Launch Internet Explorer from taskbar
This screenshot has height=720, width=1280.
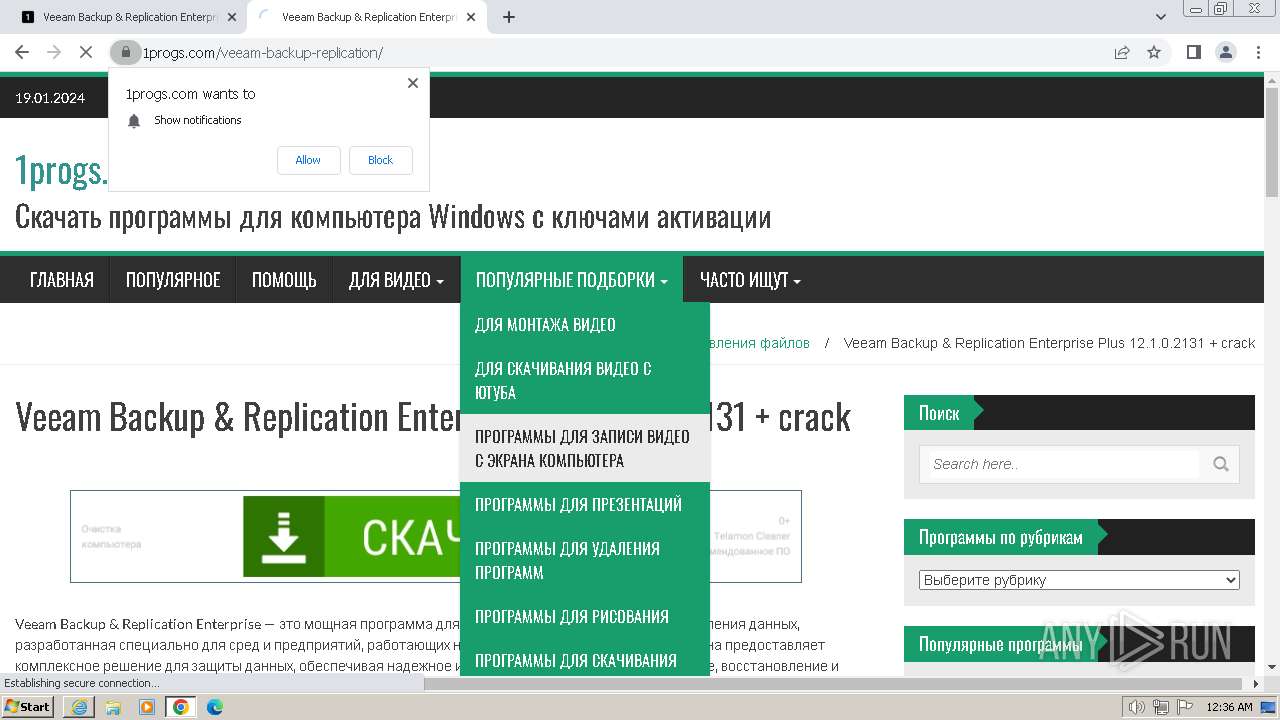(x=79, y=707)
